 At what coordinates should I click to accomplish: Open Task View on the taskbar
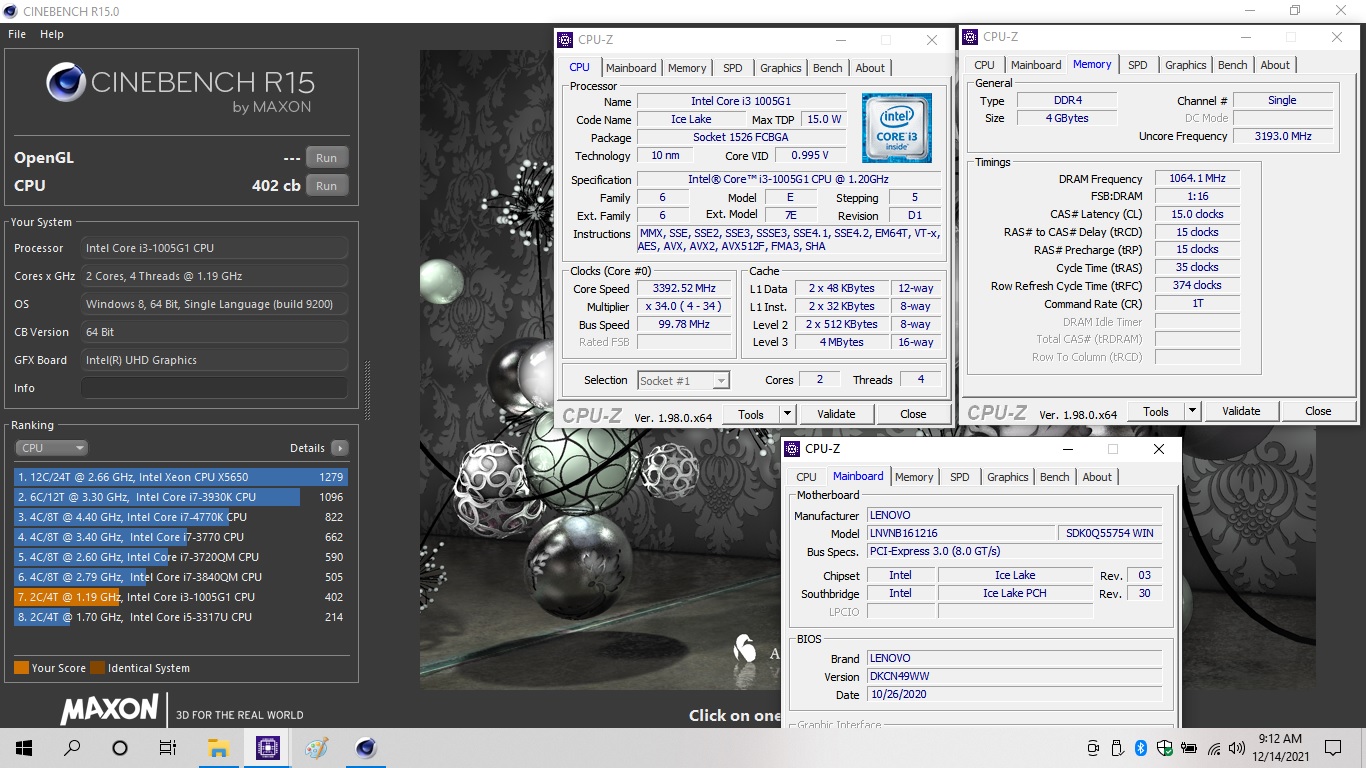click(168, 747)
